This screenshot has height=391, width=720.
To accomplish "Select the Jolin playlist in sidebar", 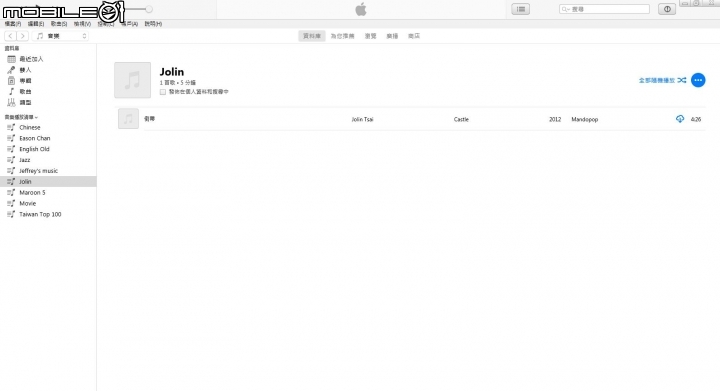I will point(48,182).
